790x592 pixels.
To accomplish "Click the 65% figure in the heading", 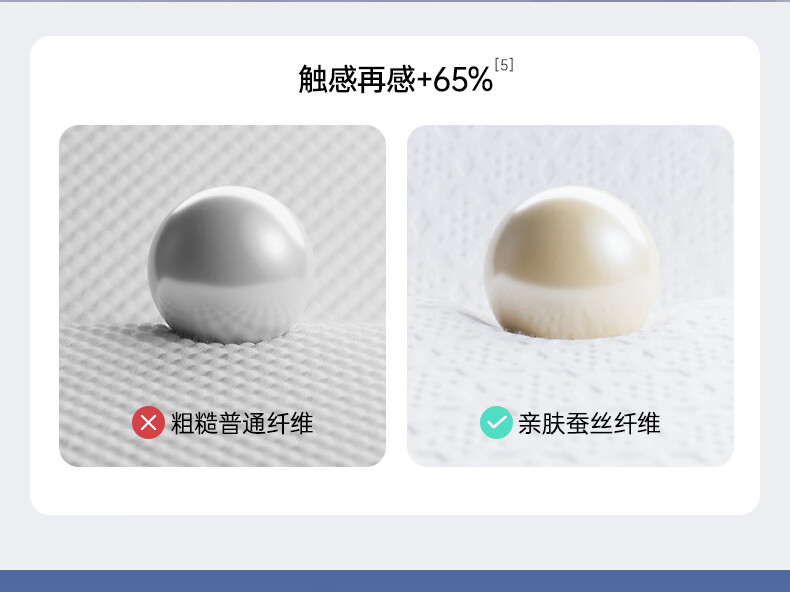I will pyautogui.click(x=463, y=80).
